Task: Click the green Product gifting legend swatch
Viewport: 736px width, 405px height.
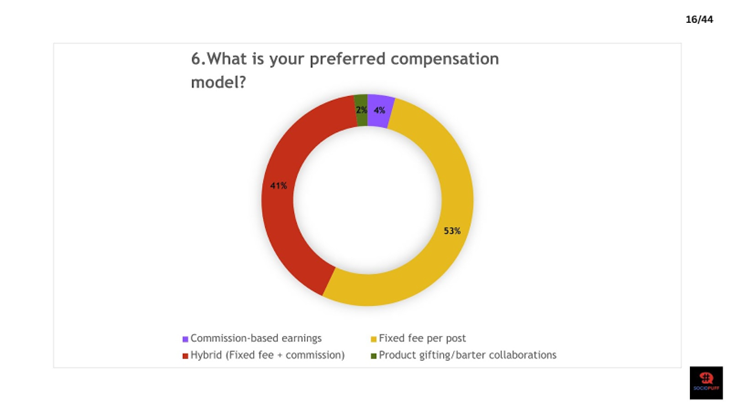Action: [374, 356]
